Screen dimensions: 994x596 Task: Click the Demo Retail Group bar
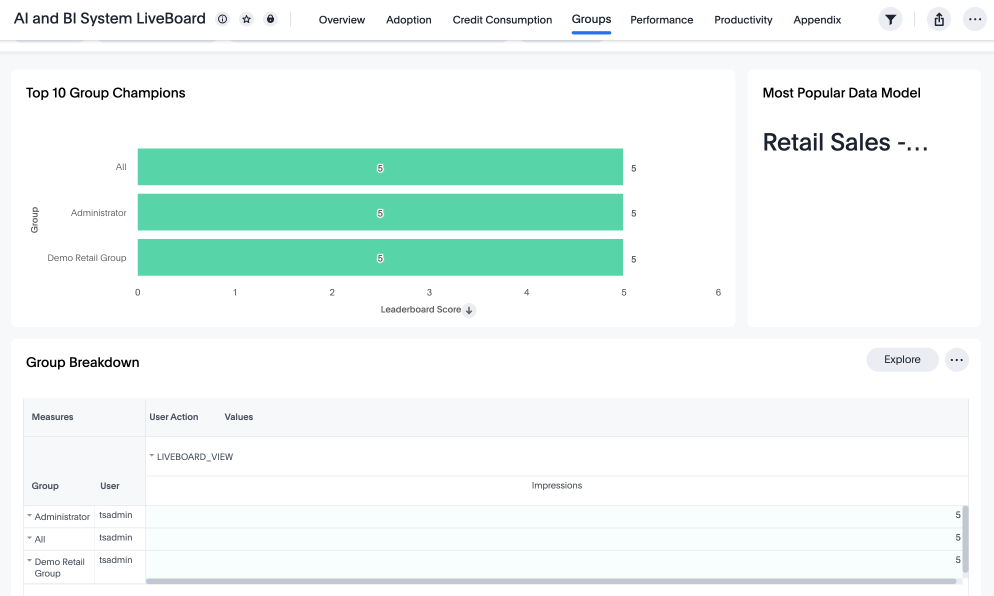click(380, 257)
